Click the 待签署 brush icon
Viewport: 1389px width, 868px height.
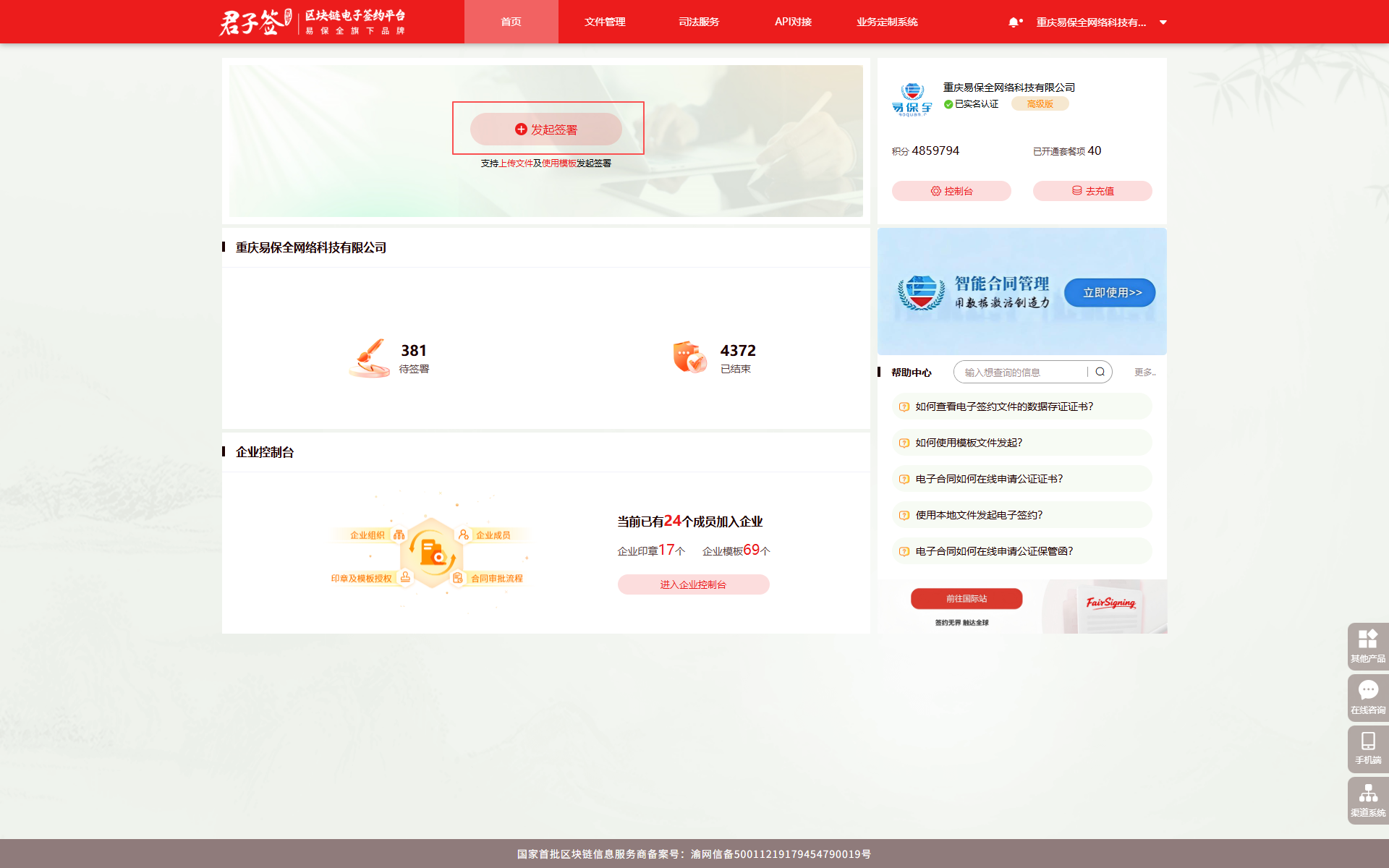pyautogui.click(x=370, y=357)
